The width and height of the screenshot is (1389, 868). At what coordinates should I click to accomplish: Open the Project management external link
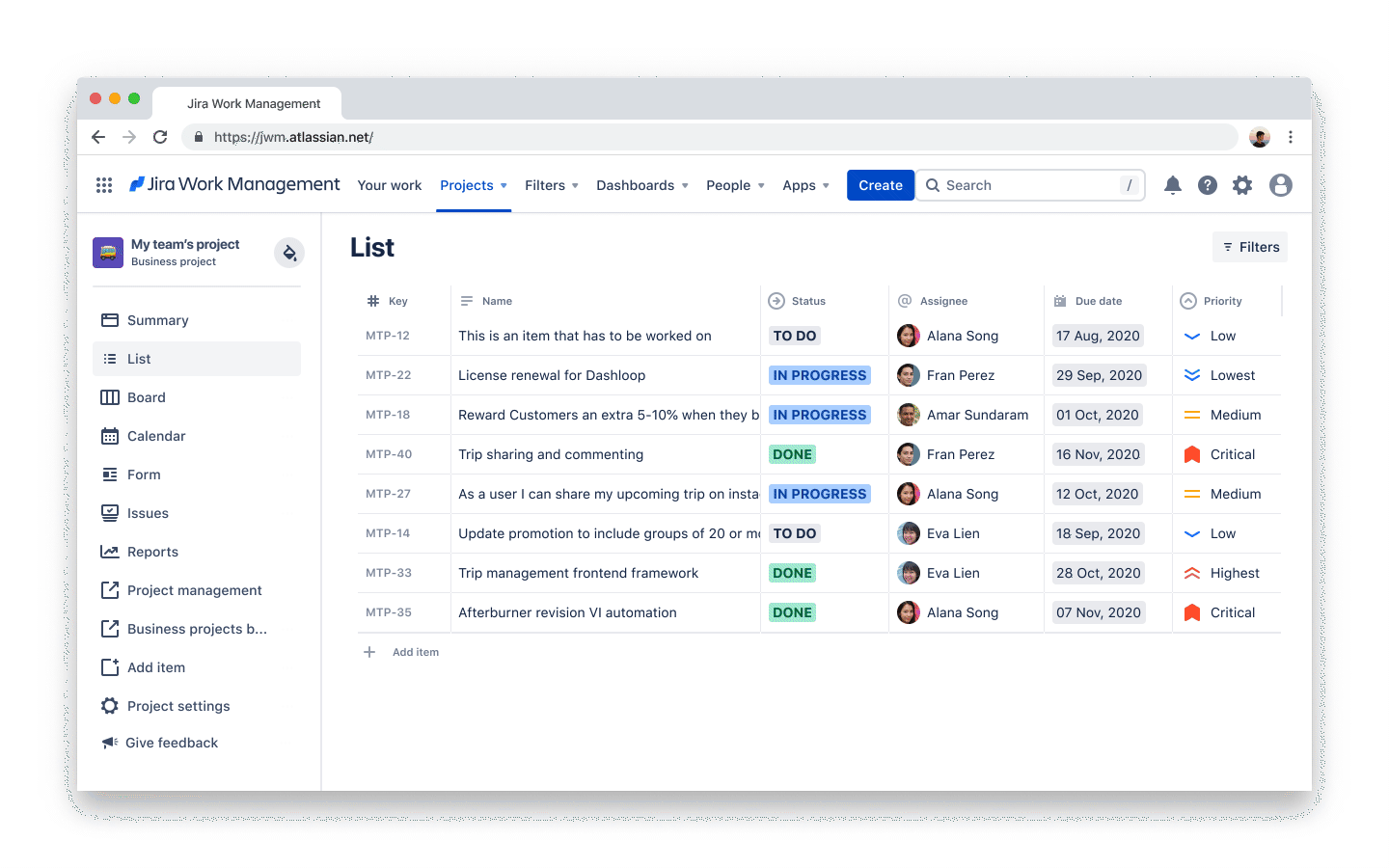click(197, 590)
